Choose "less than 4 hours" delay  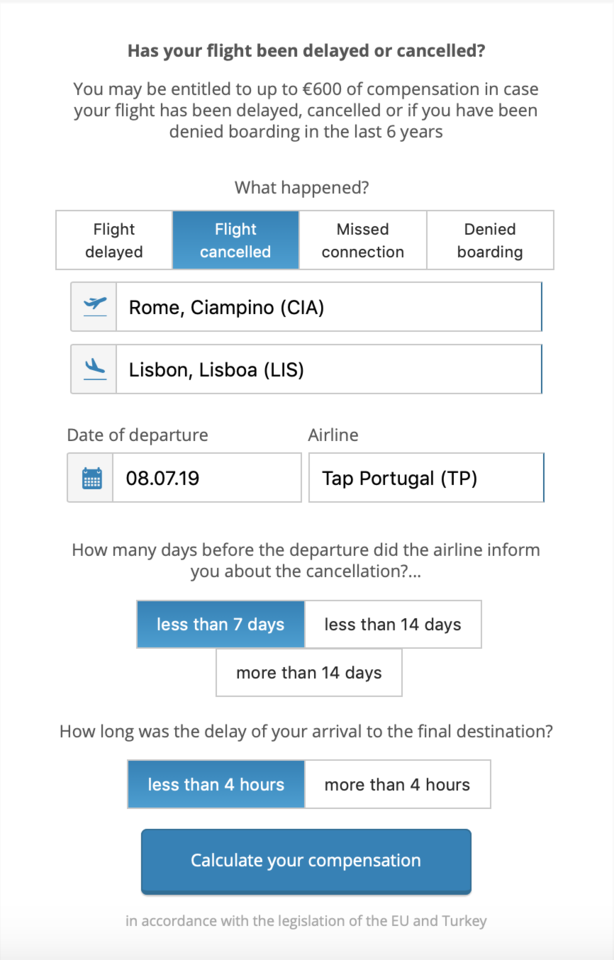click(216, 785)
